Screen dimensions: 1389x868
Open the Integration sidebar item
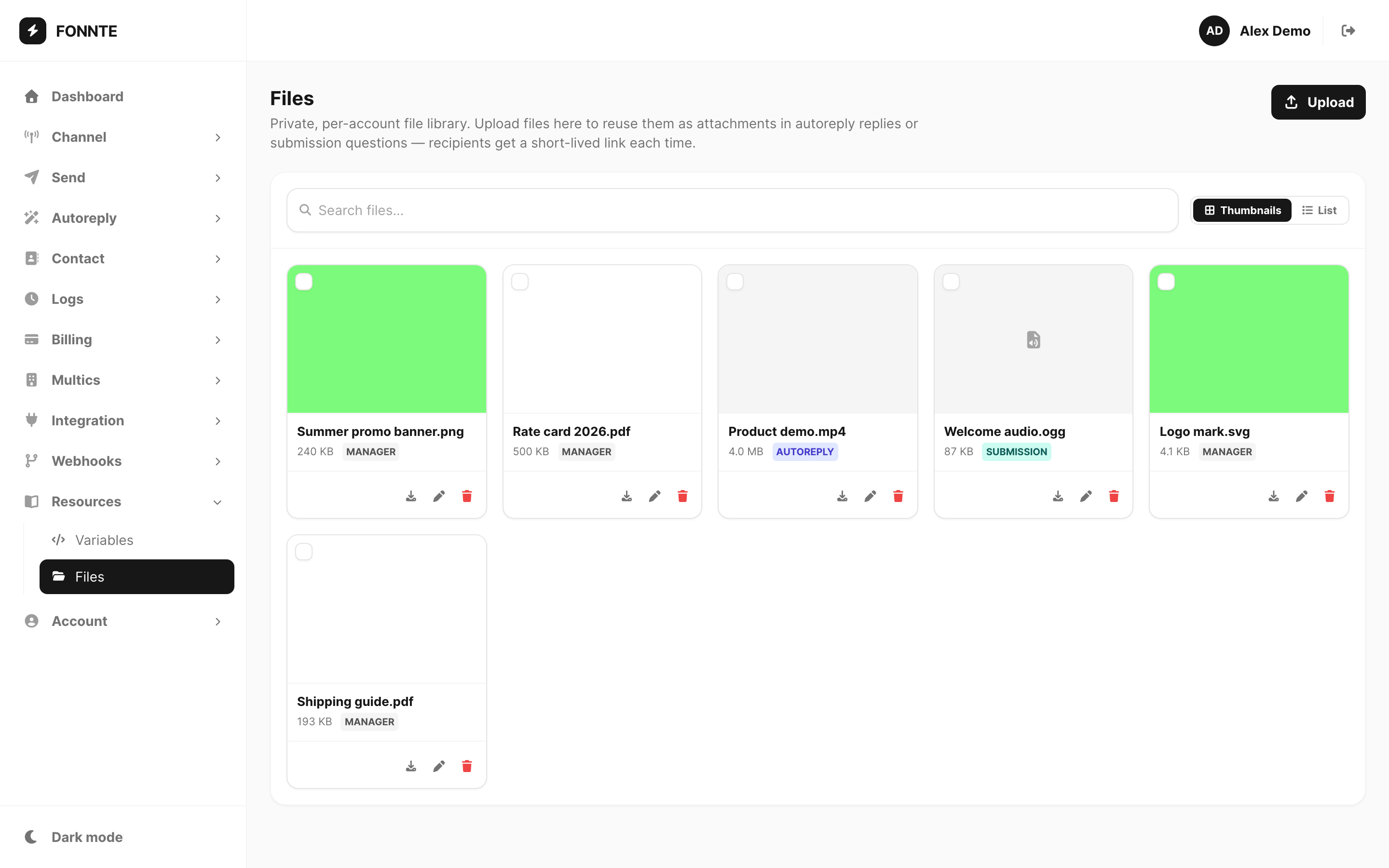123,421
